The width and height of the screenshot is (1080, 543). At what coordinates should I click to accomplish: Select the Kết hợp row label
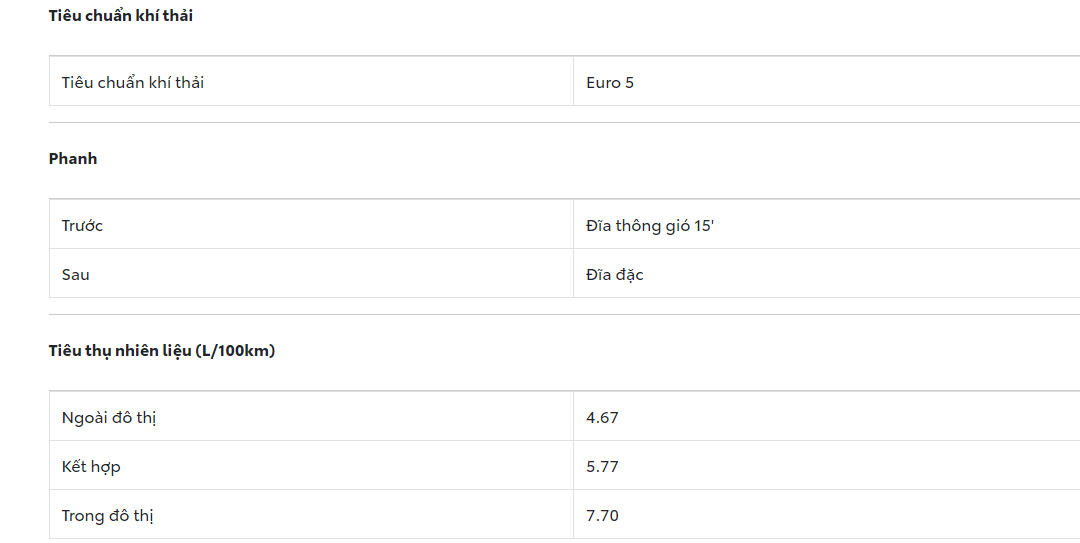pyautogui.click(x=91, y=467)
